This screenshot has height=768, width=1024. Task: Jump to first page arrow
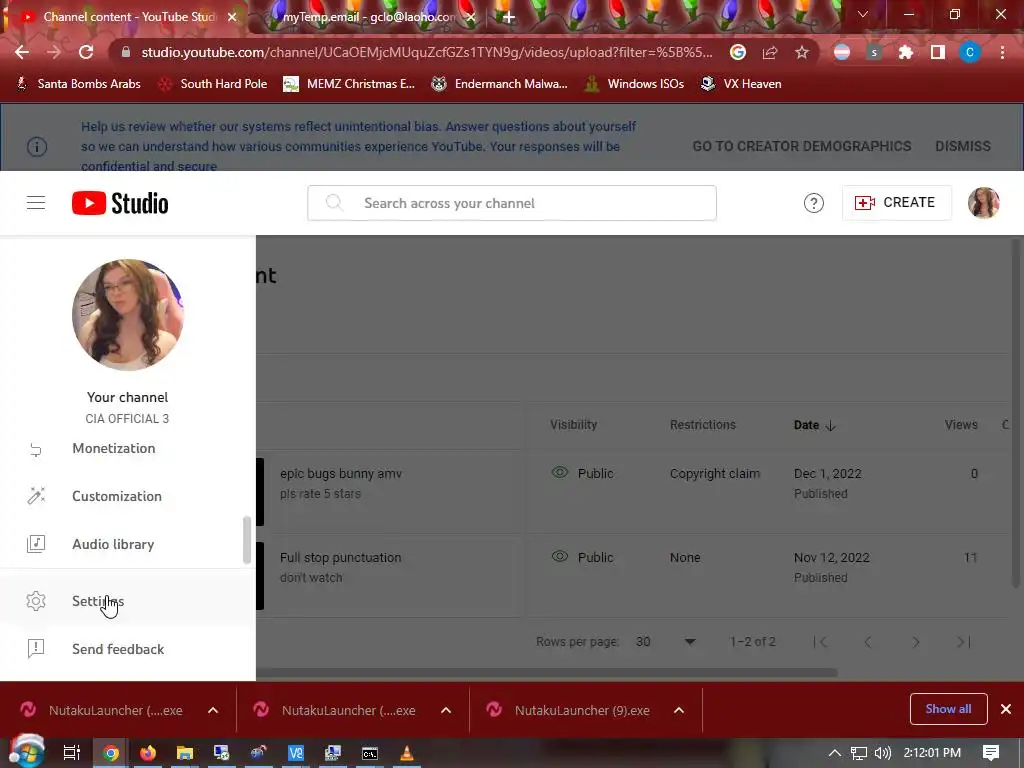(x=821, y=643)
